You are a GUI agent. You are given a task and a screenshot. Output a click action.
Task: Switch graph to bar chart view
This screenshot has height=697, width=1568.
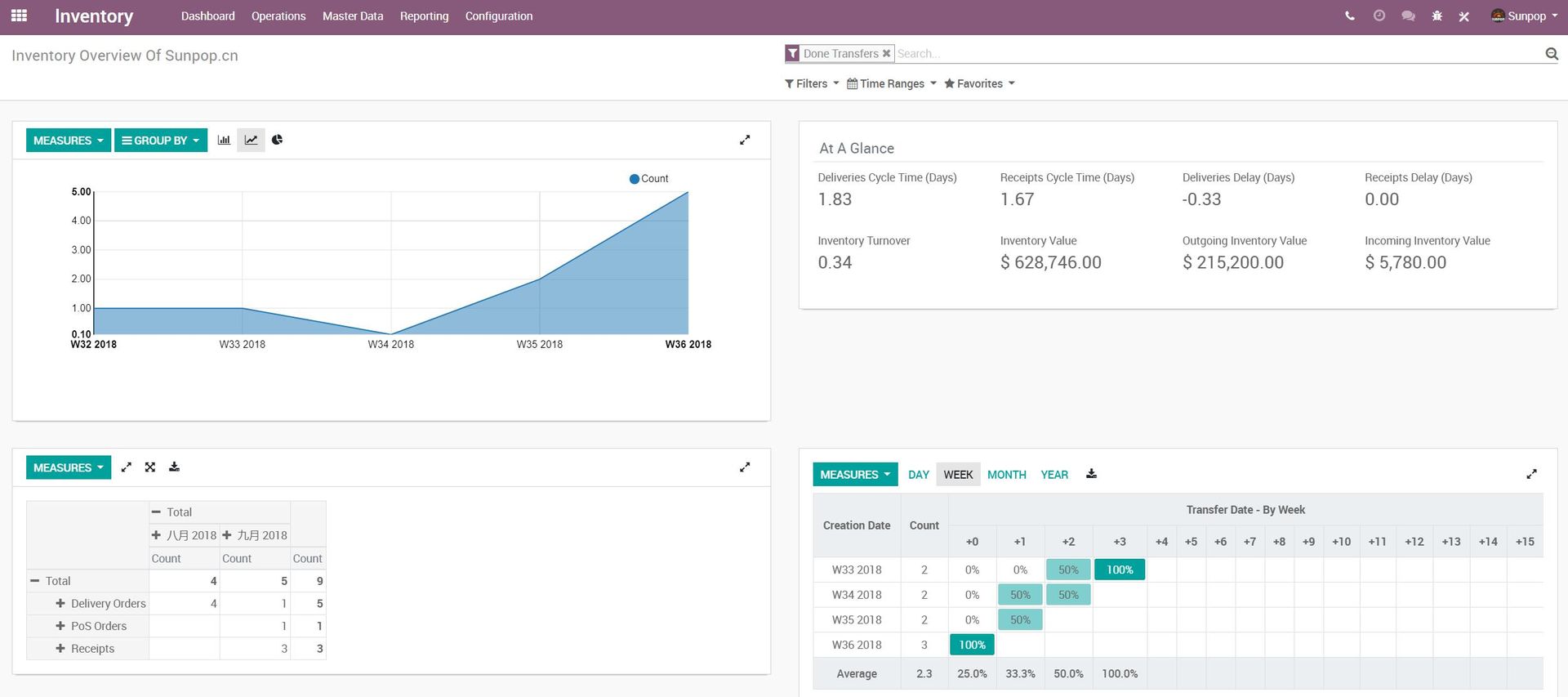tap(224, 140)
